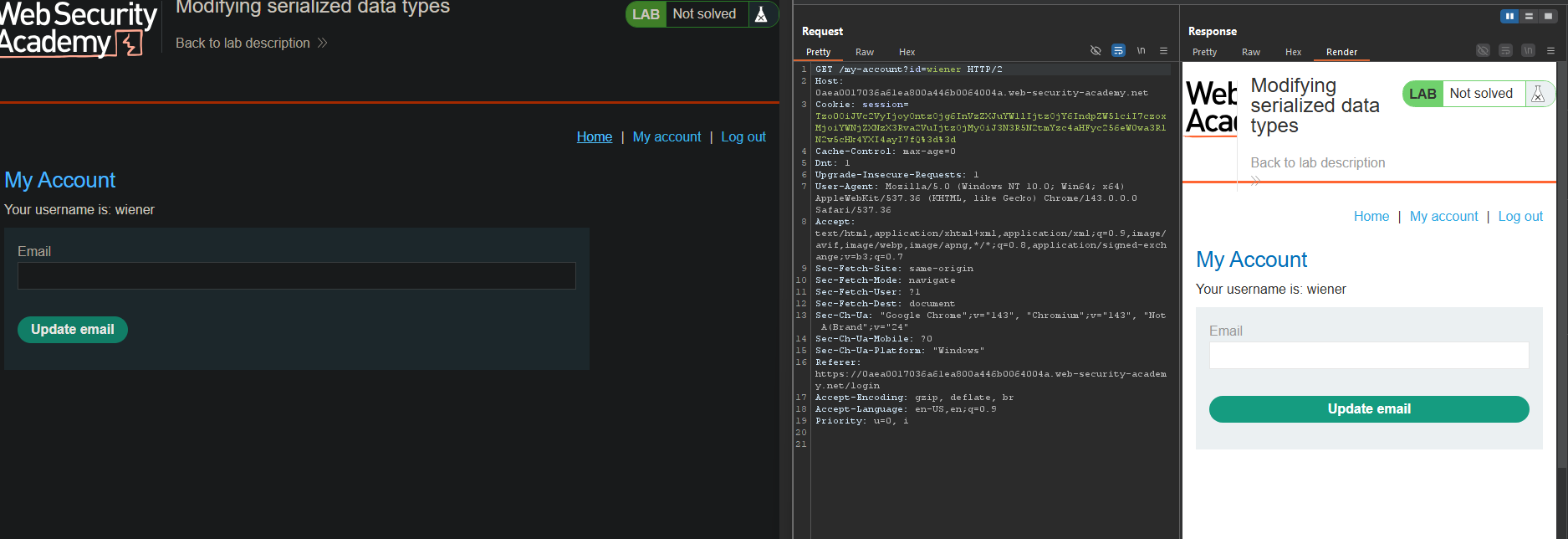Image resolution: width=1568 pixels, height=539 pixels.
Task: Click Dnt: 1 header line
Action: click(832, 163)
